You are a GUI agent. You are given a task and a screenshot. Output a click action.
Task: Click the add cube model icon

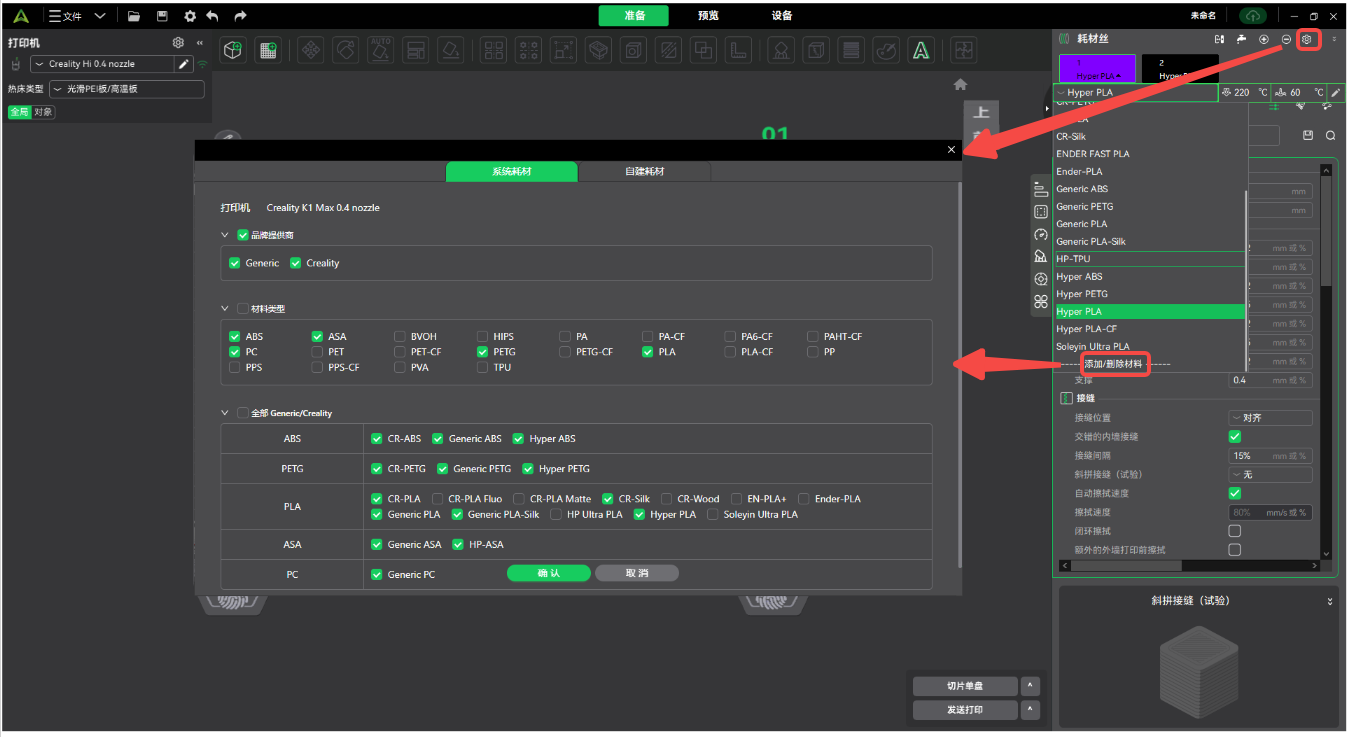tap(233, 49)
